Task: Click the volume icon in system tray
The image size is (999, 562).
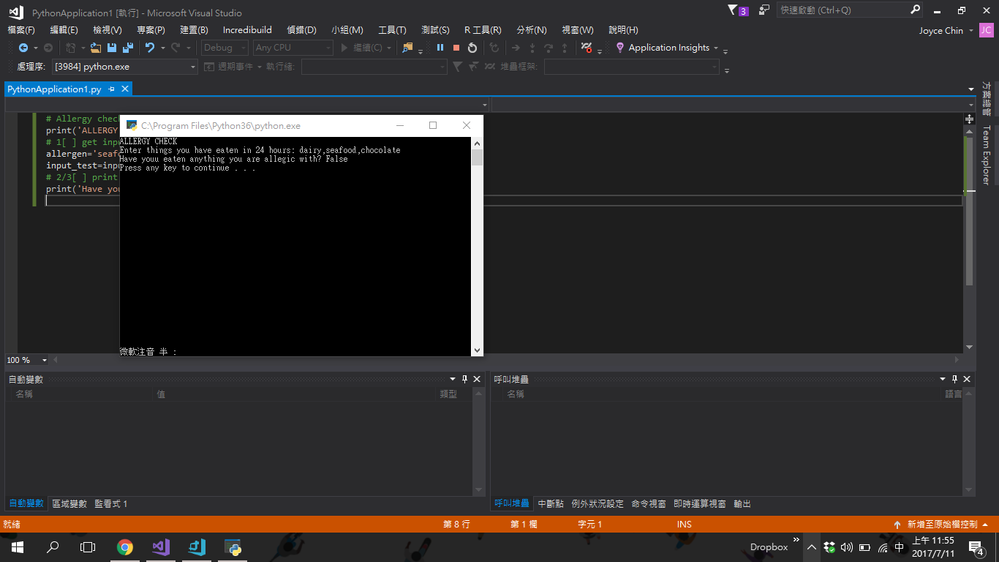Action: tap(847, 547)
